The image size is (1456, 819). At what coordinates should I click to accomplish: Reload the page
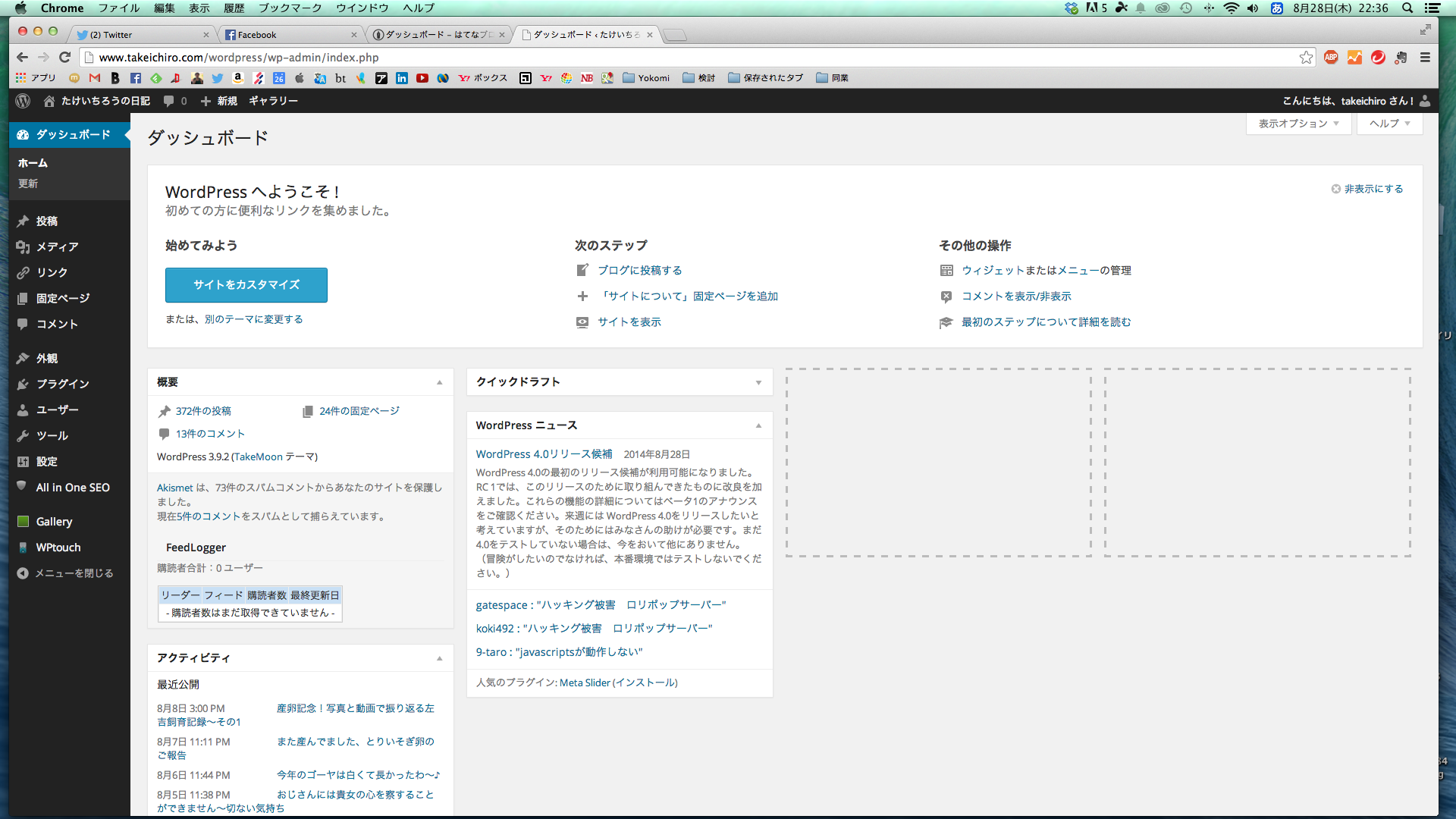[64, 58]
